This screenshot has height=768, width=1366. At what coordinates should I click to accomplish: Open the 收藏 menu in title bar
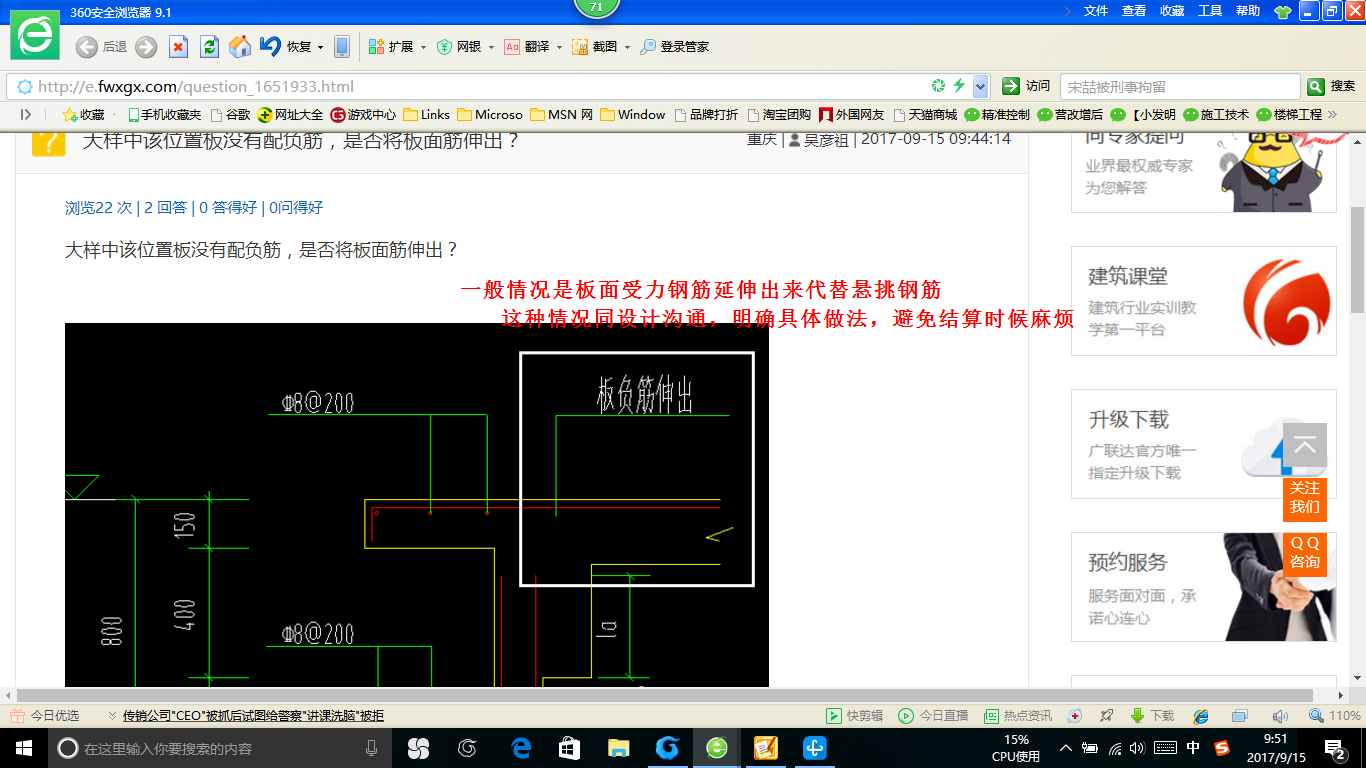click(1172, 10)
